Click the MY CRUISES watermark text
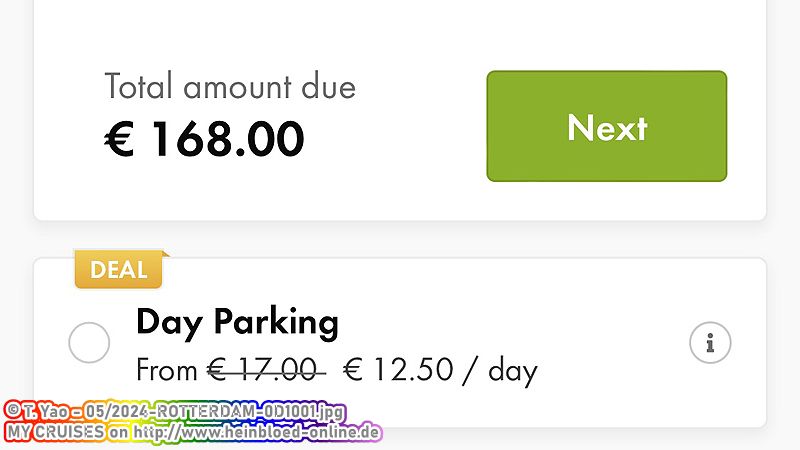The width and height of the screenshot is (800, 450). (x=56, y=432)
